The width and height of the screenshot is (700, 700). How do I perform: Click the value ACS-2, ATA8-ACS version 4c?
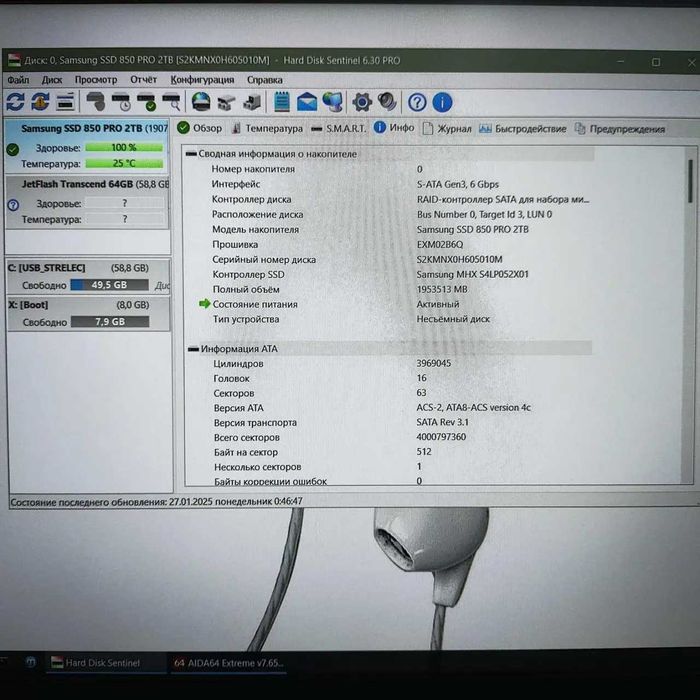pos(474,408)
